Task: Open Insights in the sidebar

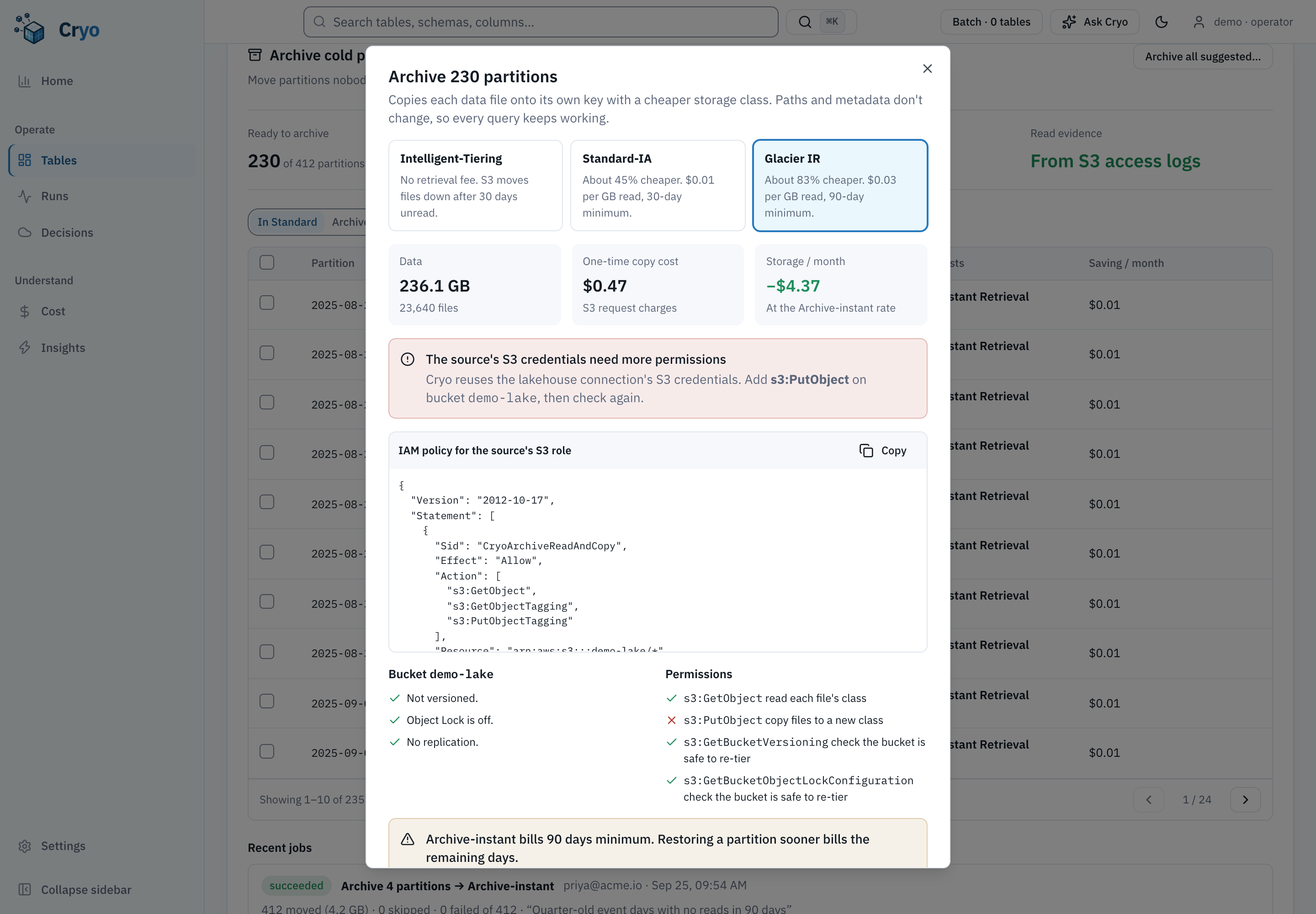Action: 102,348
